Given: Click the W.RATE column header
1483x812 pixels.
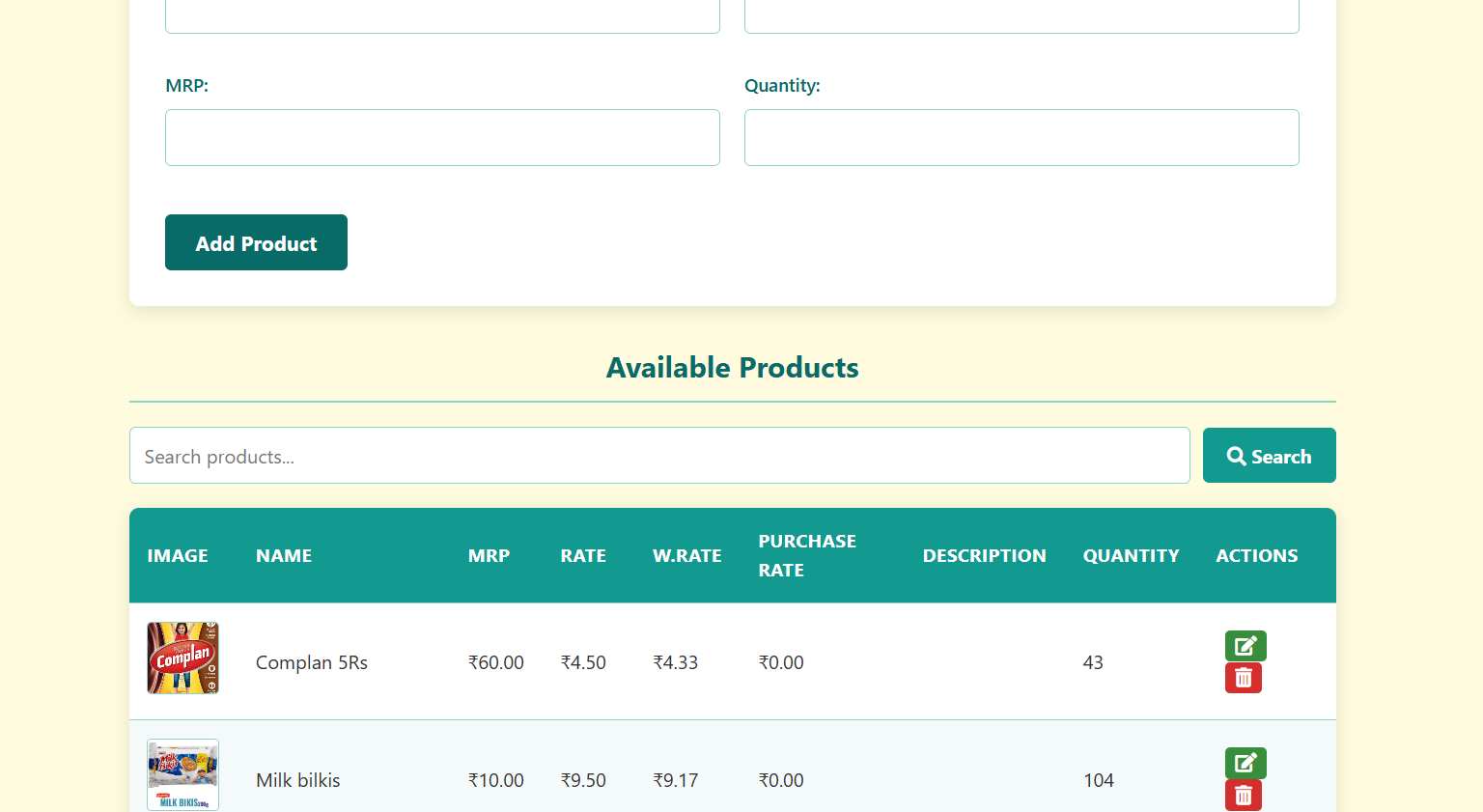Looking at the screenshot, I should (x=686, y=555).
